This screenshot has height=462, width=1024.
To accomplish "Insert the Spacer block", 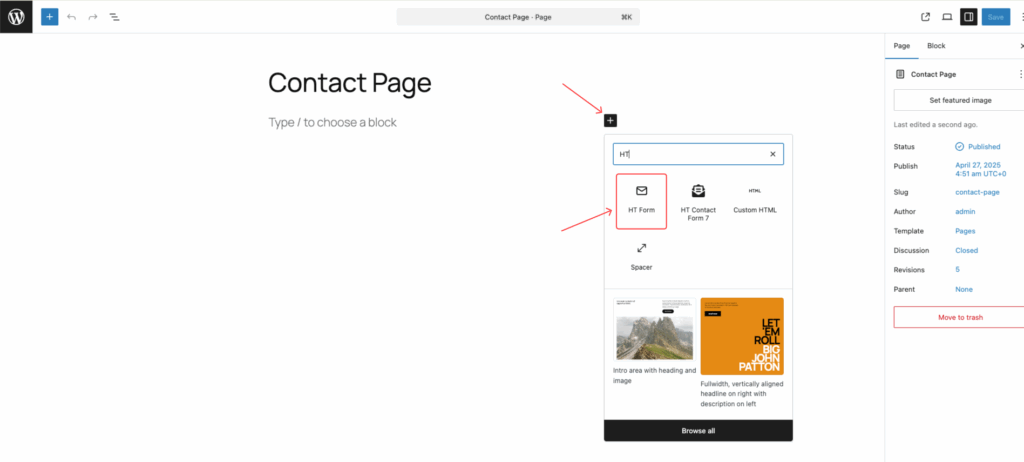I will 641,256.
